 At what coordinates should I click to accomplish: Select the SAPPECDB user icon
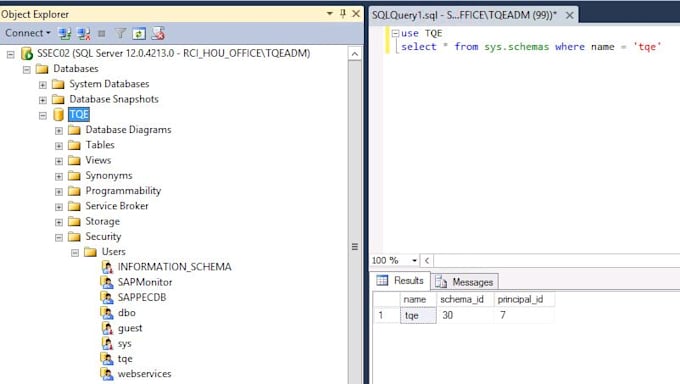107,298
